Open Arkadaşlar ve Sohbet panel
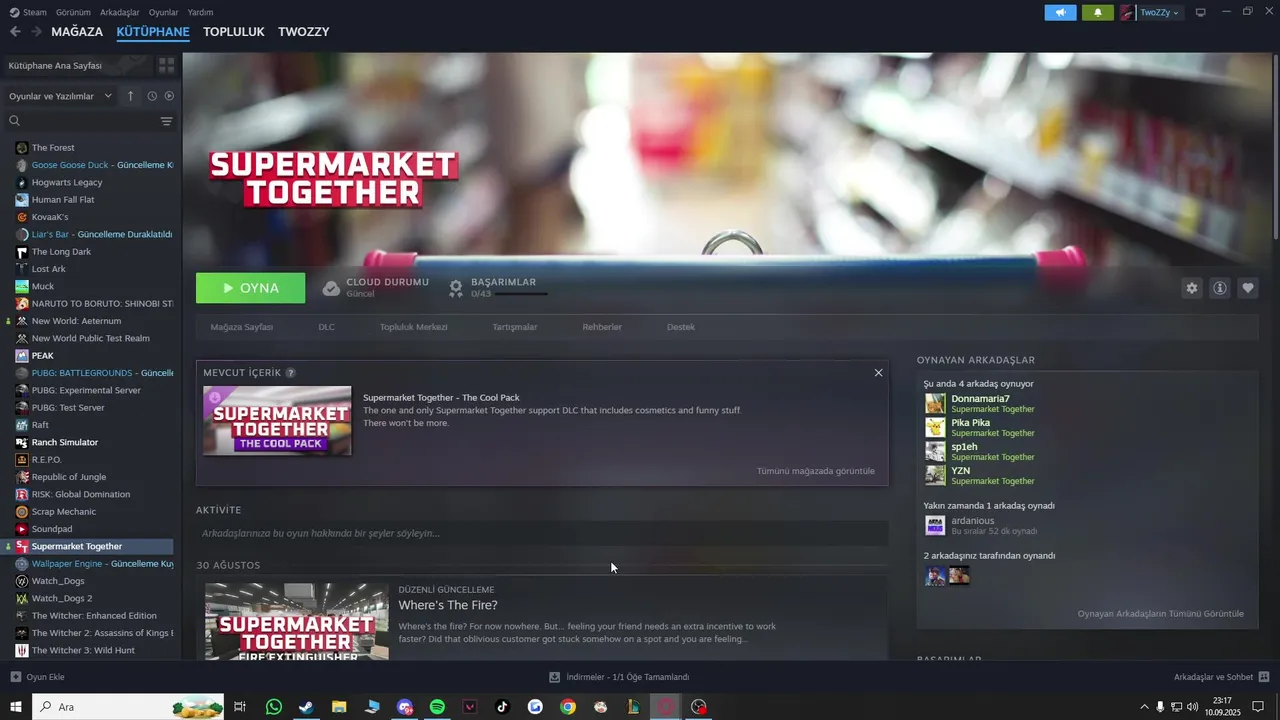 coord(1221,677)
